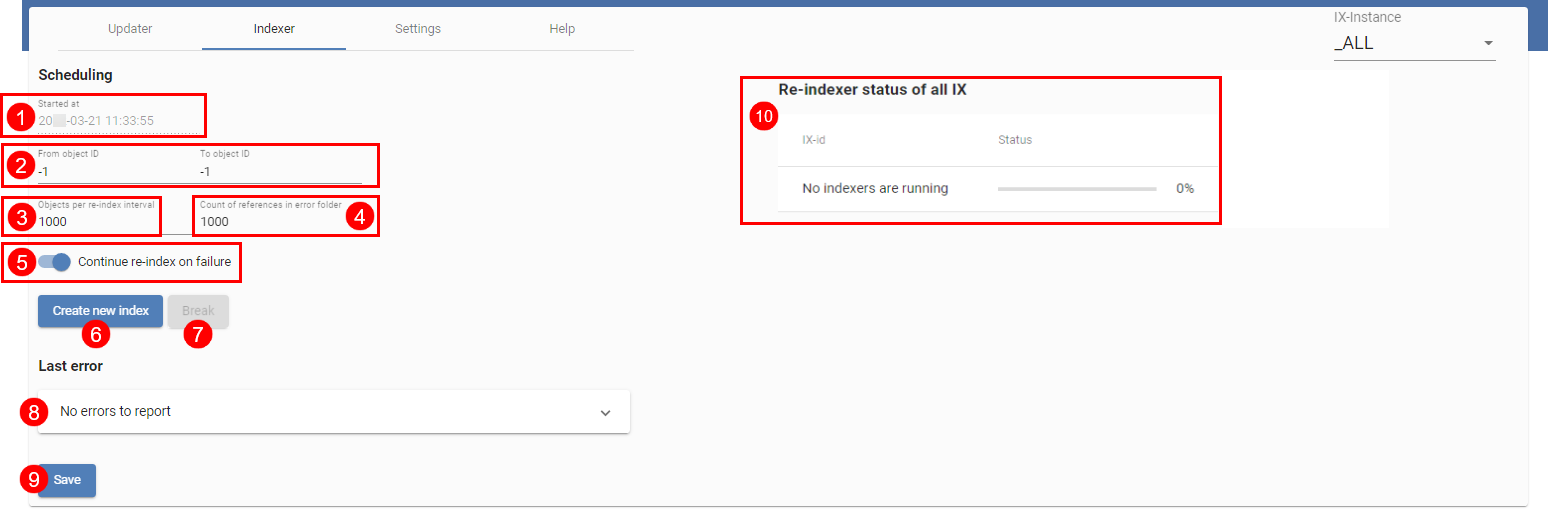Screen dimensions: 1548x519
Task: Click the Status column header
Action: [x=1015, y=140]
